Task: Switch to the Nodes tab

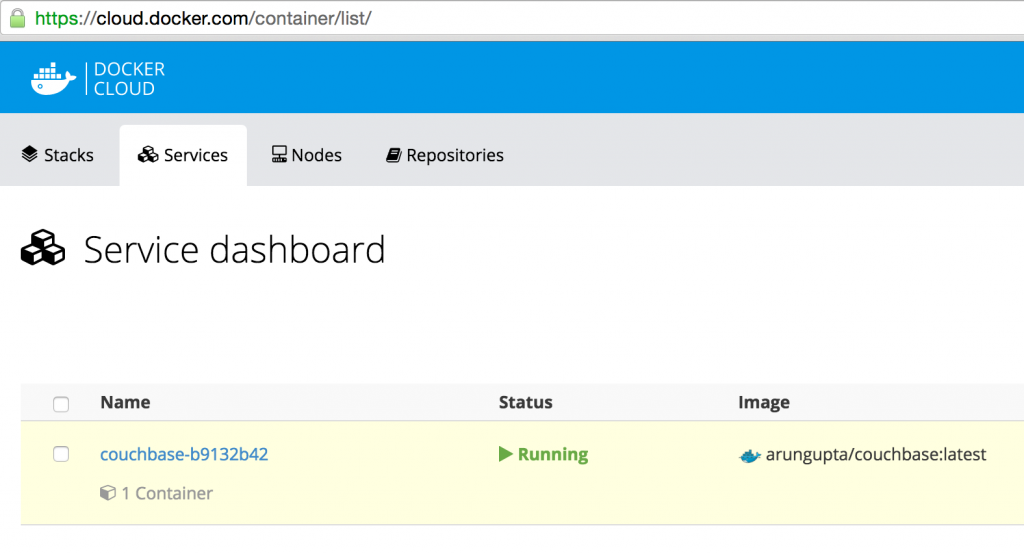Action: coord(306,155)
